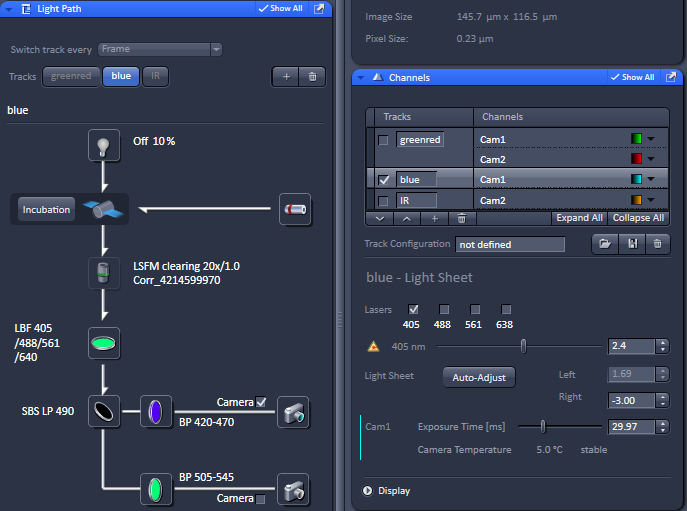The width and height of the screenshot is (687, 511).
Task: Select the greenred track tab
Action: tap(70, 76)
